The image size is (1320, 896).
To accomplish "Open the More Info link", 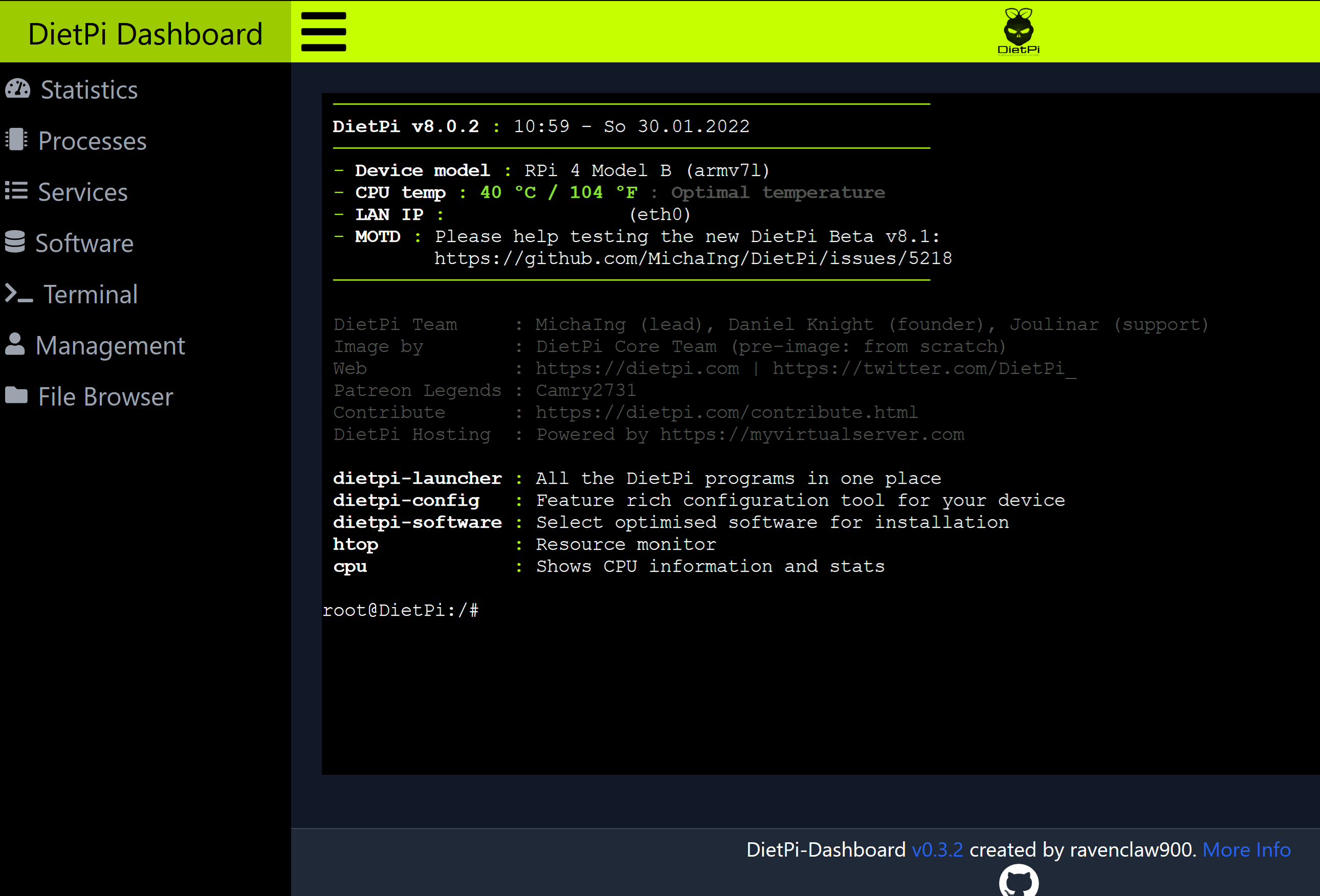I will click(x=1246, y=849).
